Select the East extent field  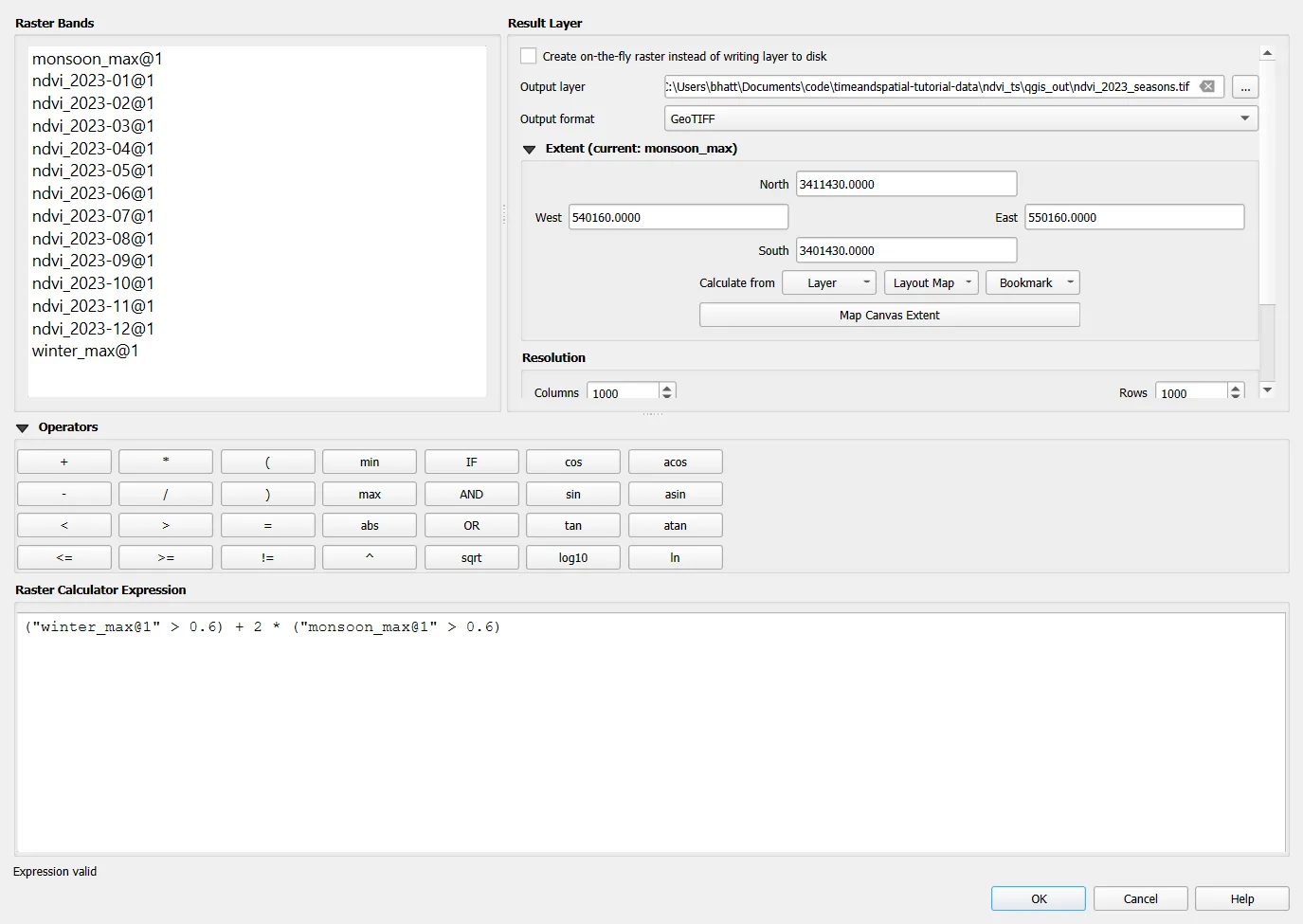[1134, 217]
